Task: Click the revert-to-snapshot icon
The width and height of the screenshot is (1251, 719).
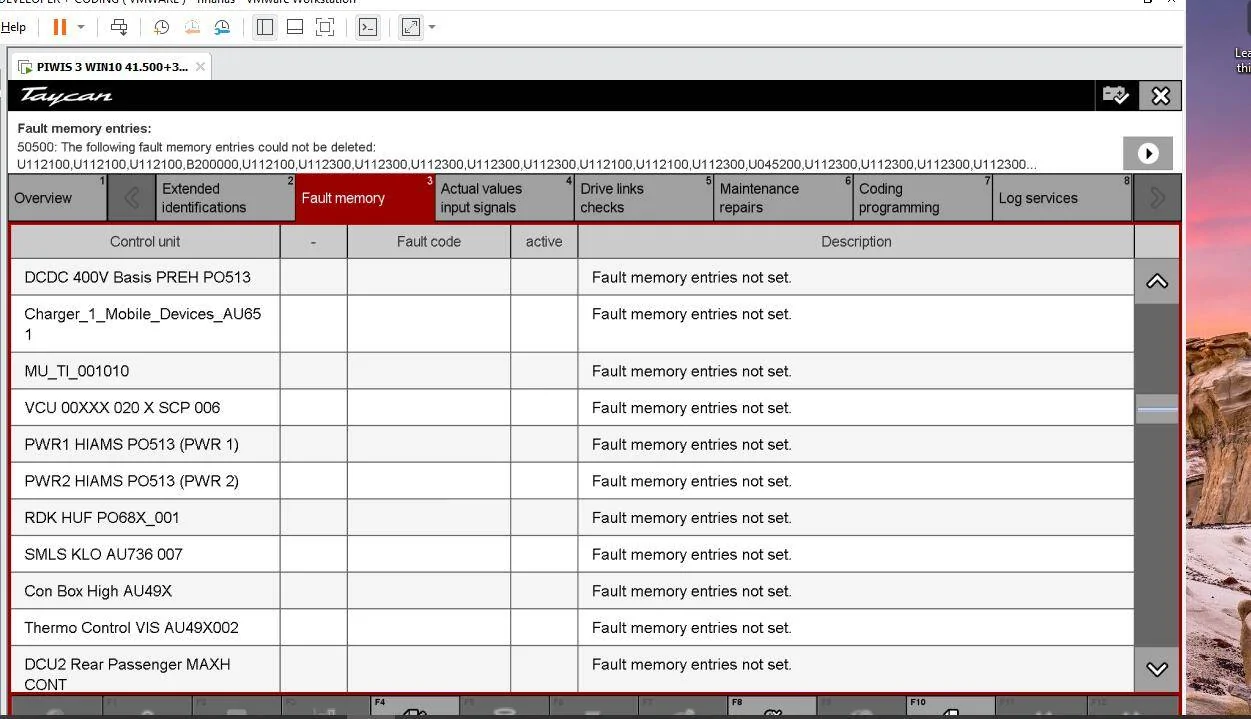Action: (x=192, y=27)
